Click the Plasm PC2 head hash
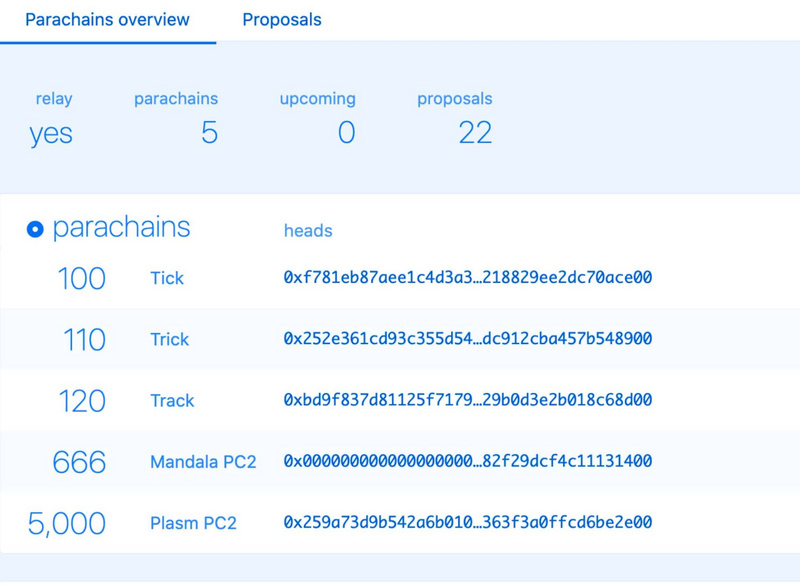The width and height of the screenshot is (800, 585). tap(468, 523)
